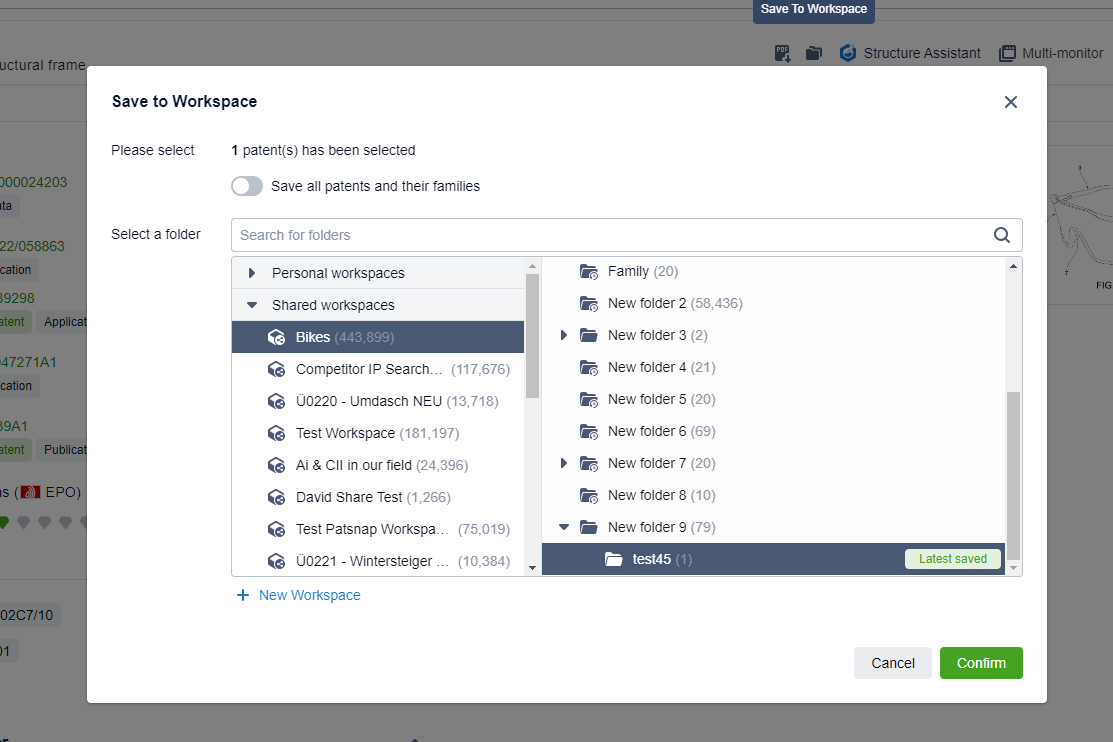Click the Save To Workspace folder icon
1113x742 pixels.
click(814, 53)
